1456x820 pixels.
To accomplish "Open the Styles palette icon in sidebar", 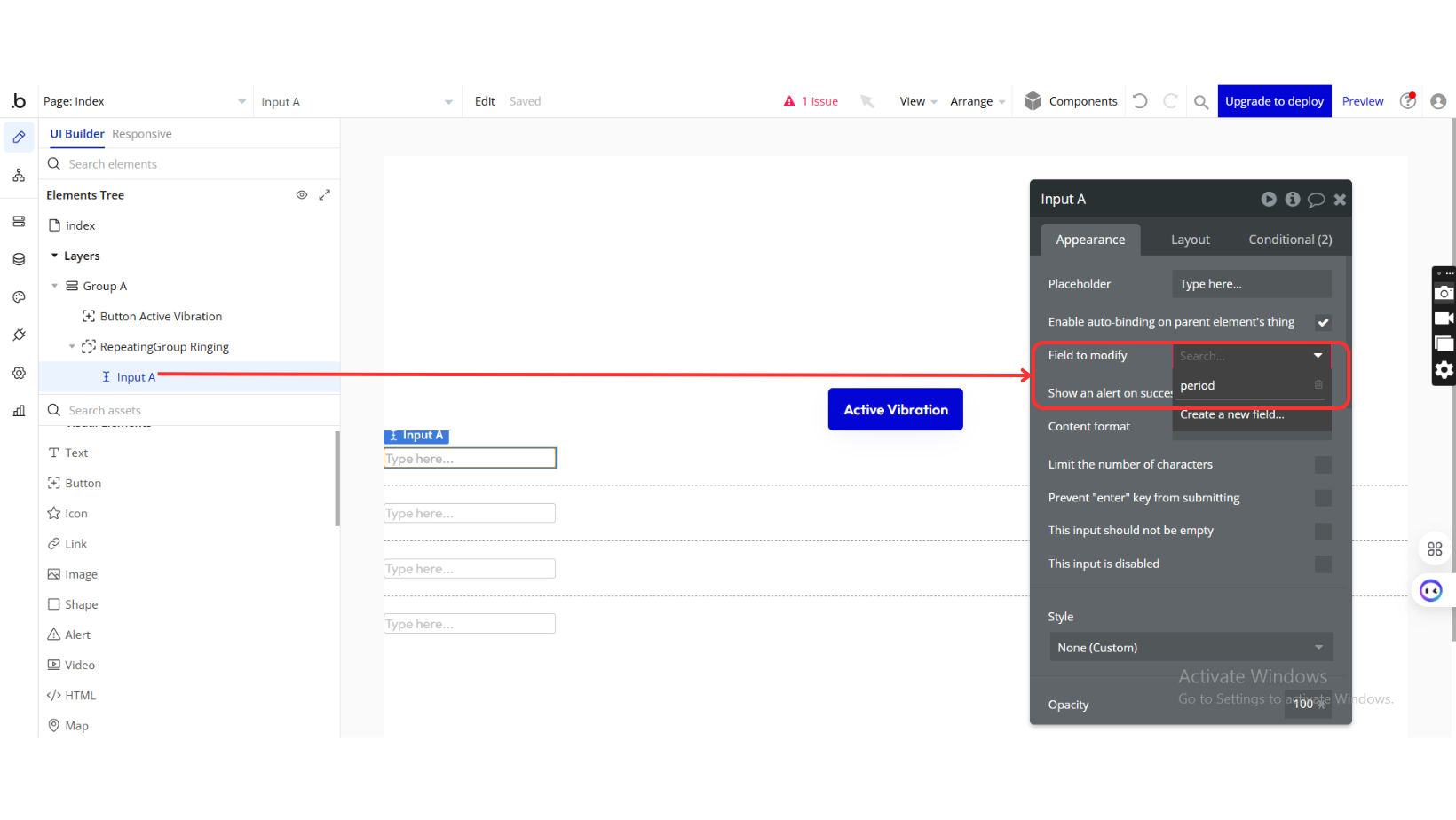I will pyautogui.click(x=19, y=297).
